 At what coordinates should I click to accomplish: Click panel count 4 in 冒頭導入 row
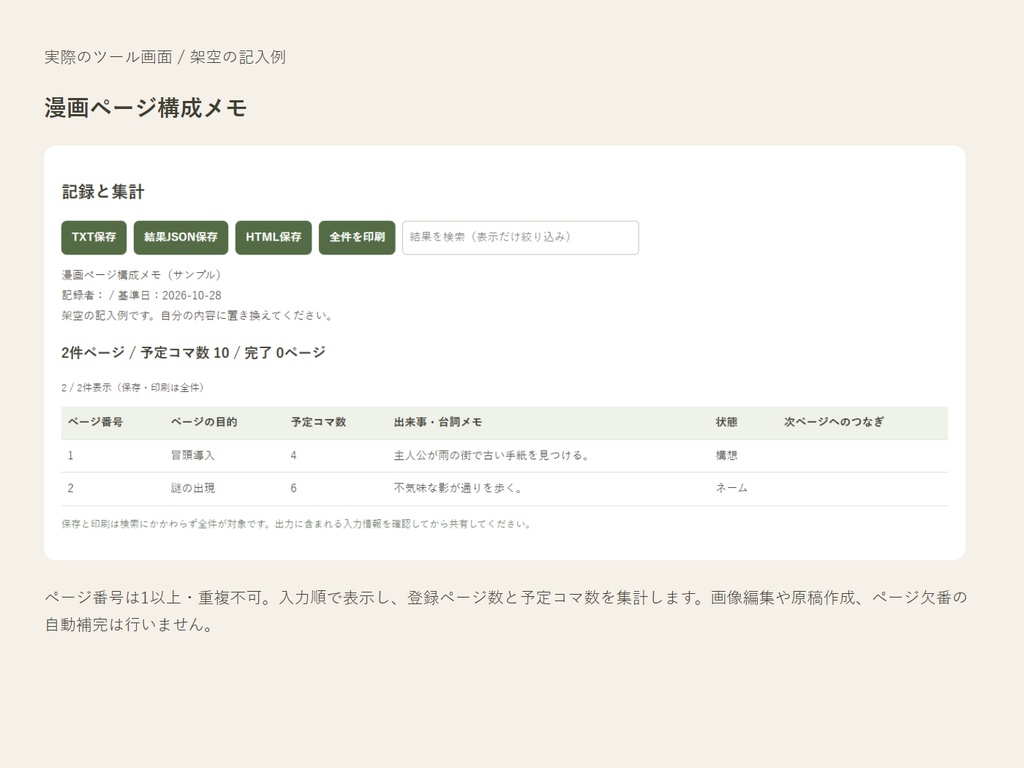point(294,455)
